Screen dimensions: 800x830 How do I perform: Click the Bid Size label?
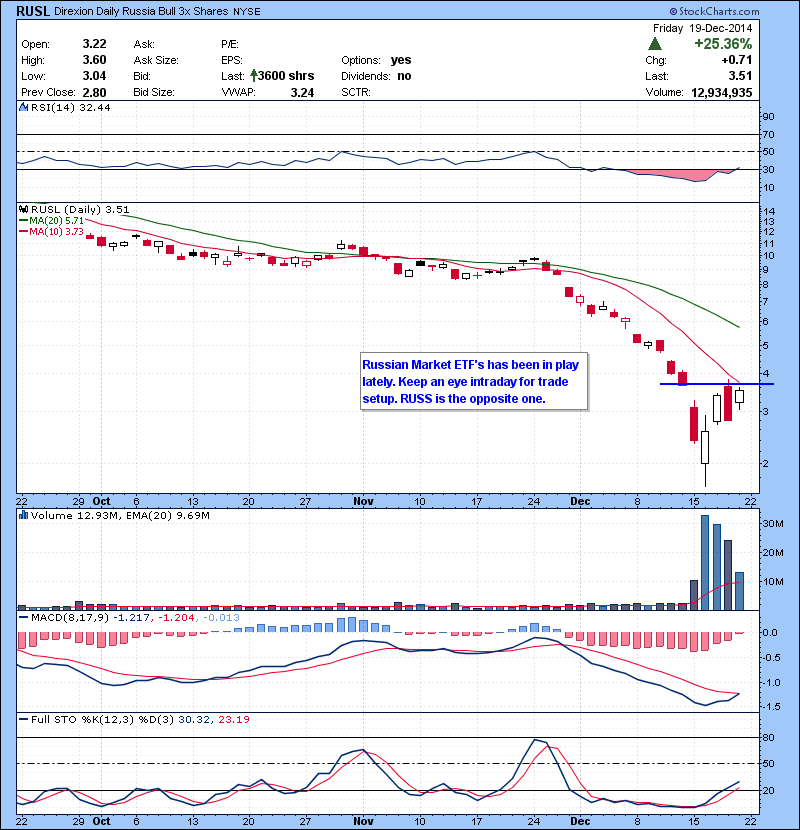(154, 92)
